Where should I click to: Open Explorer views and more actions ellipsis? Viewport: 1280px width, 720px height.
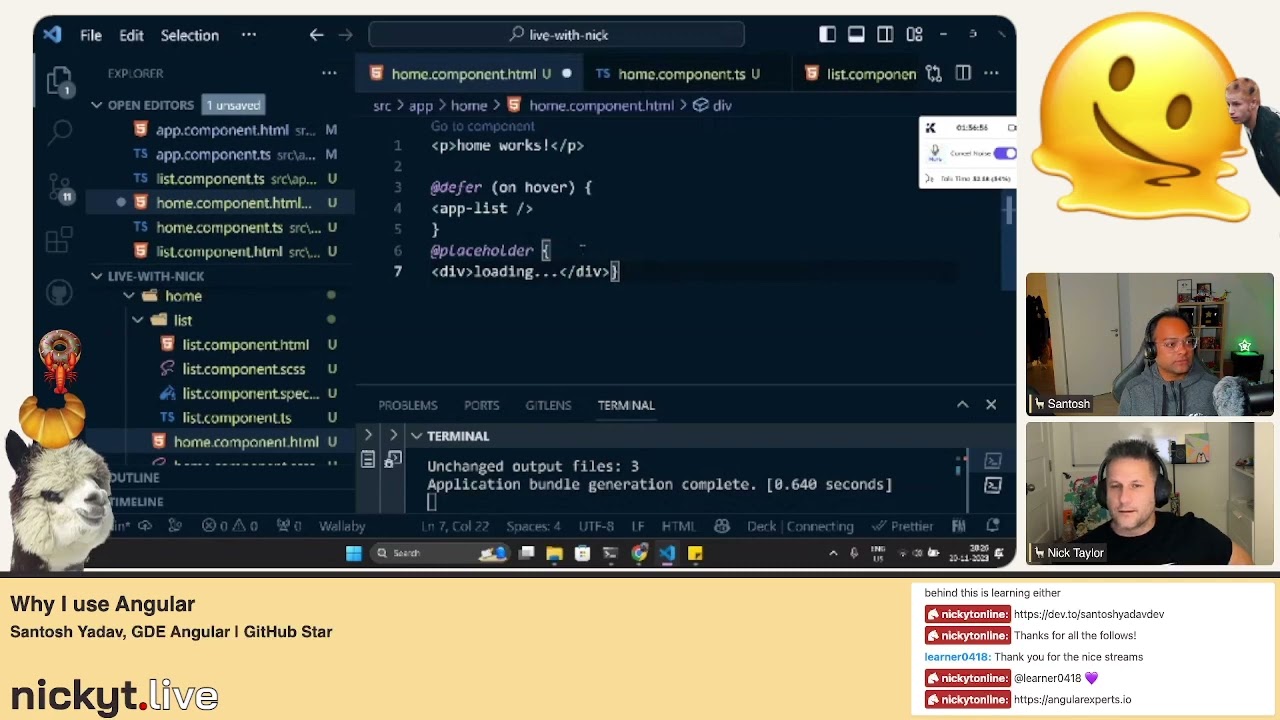(x=329, y=73)
